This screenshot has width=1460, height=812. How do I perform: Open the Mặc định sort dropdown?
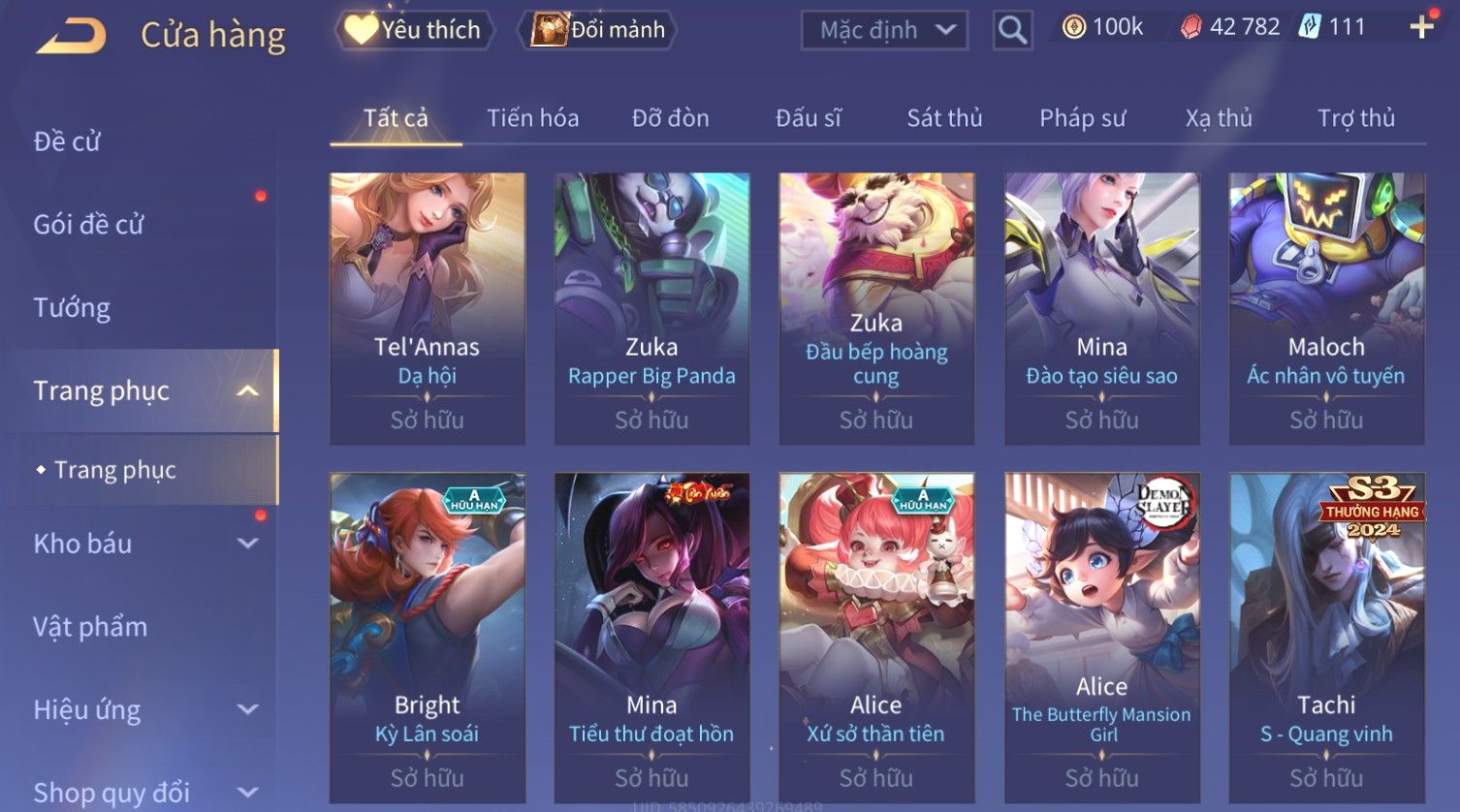point(884,30)
